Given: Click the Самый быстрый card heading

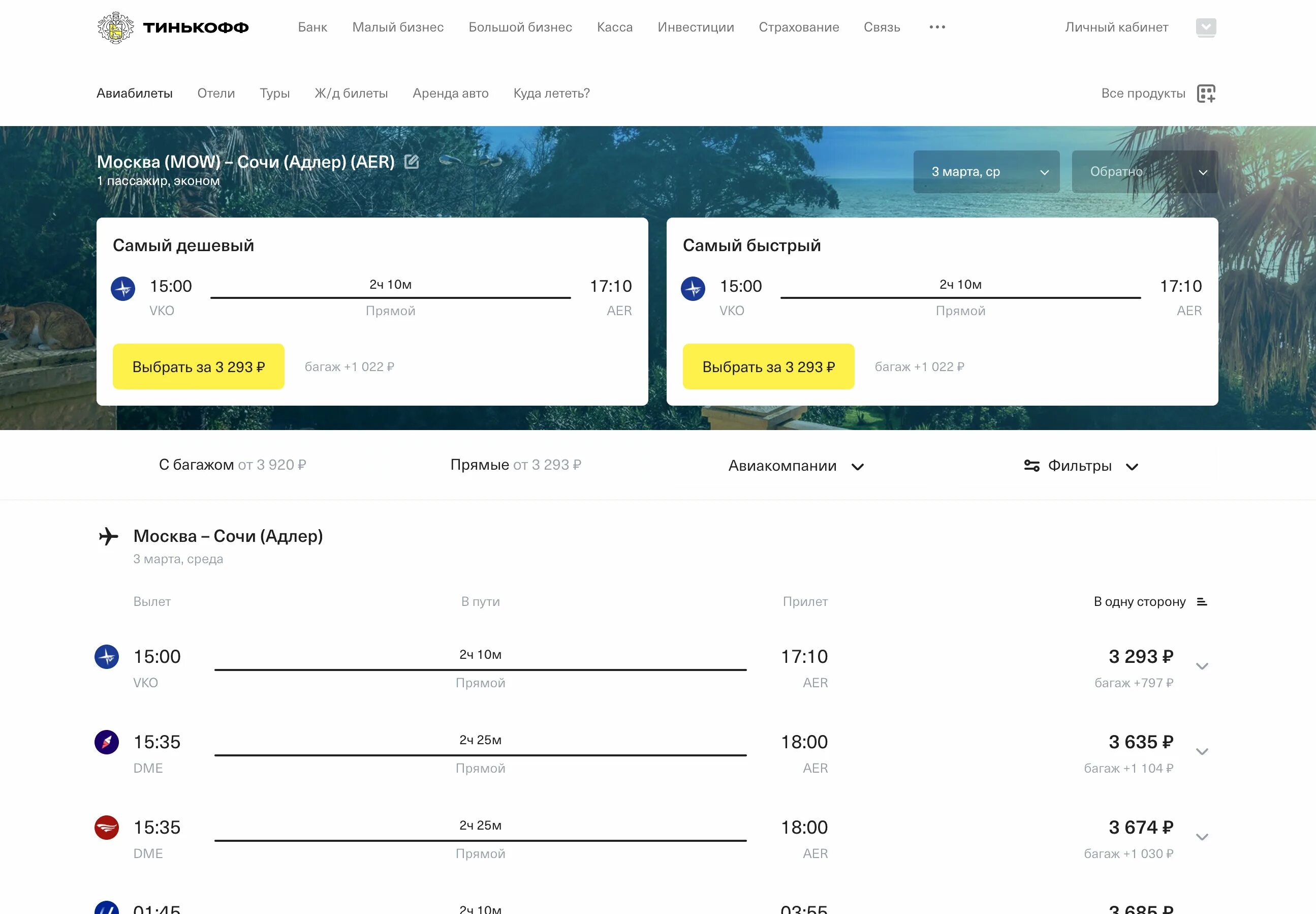Looking at the screenshot, I should pyautogui.click(x=751, y=246).
